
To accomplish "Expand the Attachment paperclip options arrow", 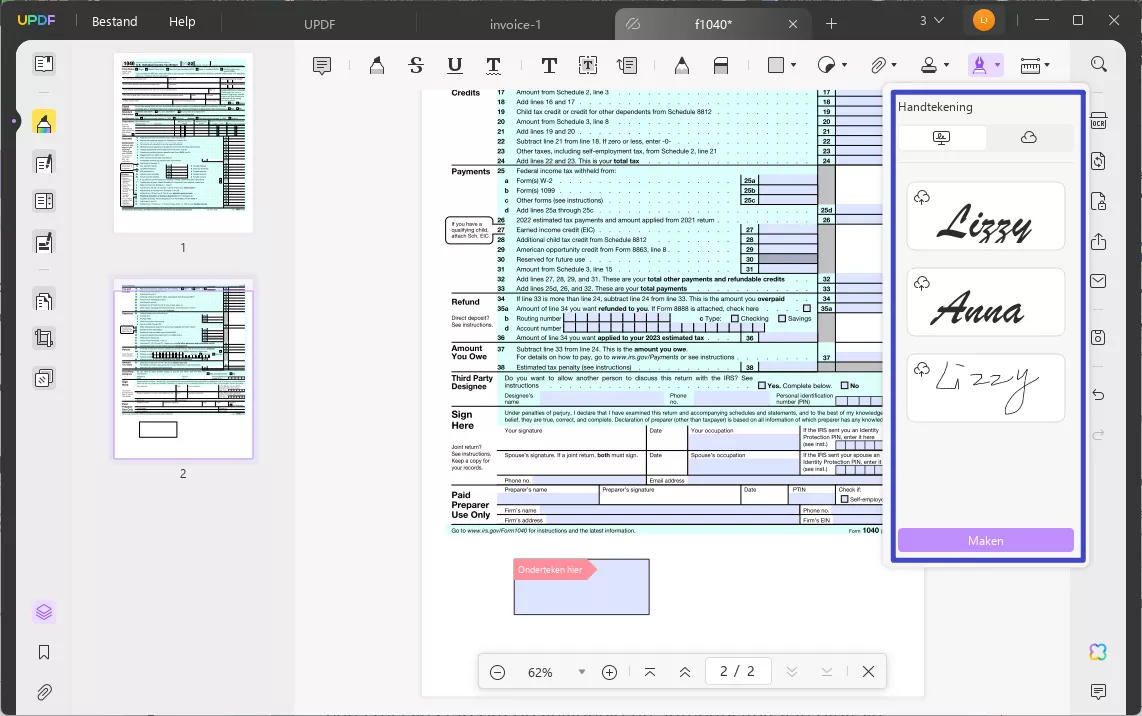I will (894, 66).
